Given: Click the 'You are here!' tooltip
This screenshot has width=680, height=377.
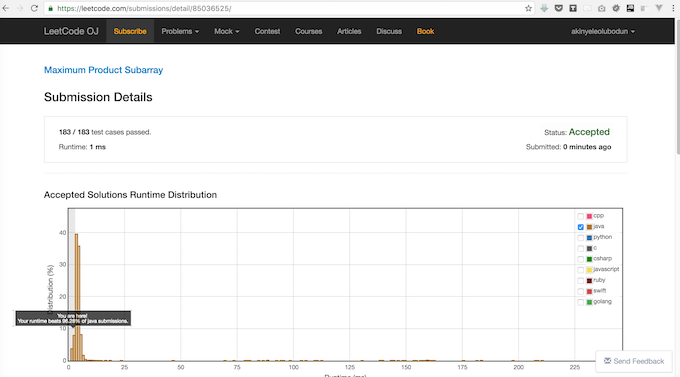Looking at the screenshot, I should 73,318.
